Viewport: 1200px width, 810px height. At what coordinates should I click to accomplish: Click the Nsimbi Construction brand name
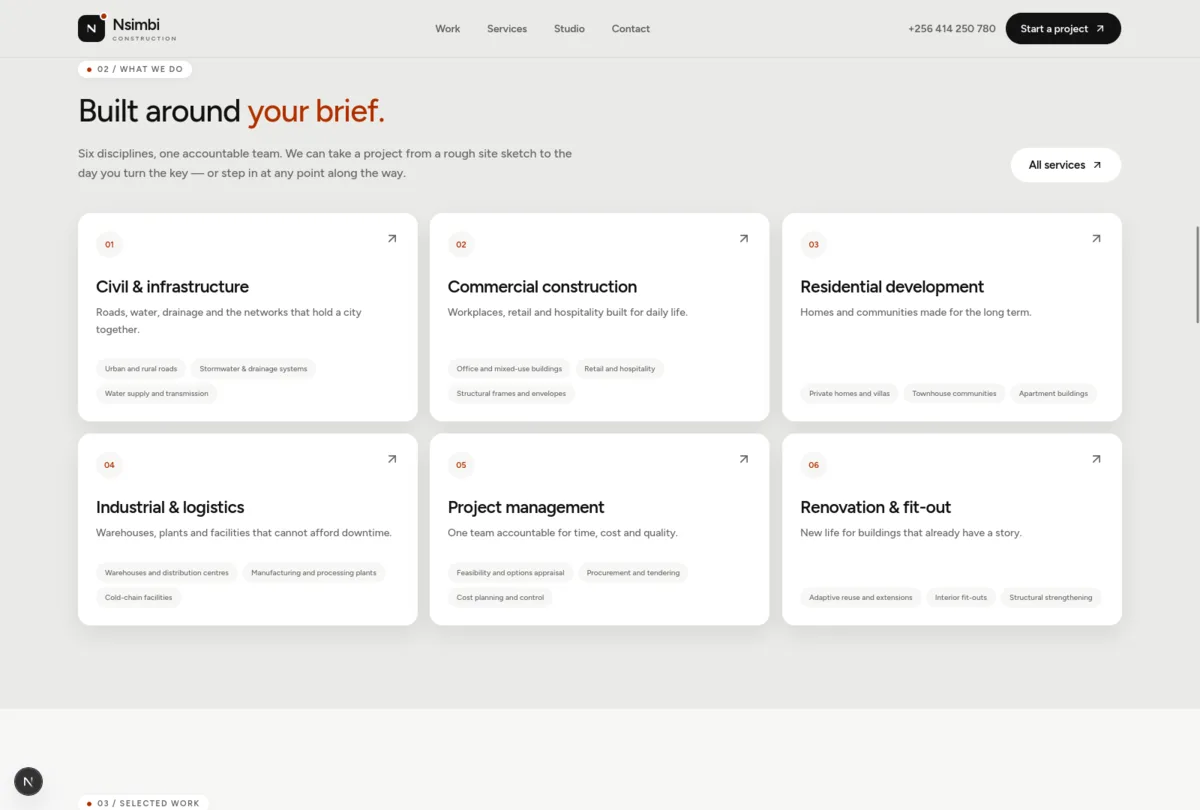[144, 29]
